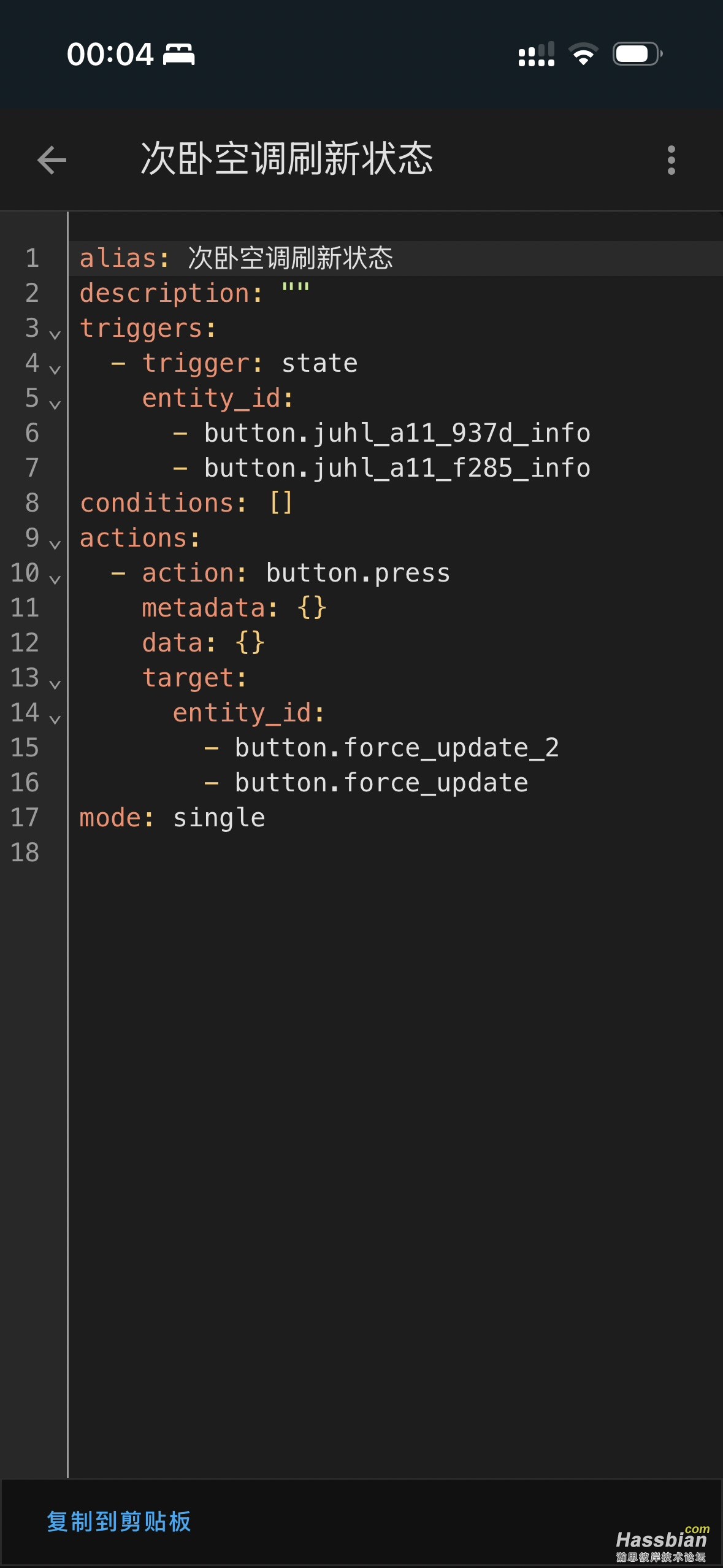Tap the battery indicator icon

[x=637, y=54]
